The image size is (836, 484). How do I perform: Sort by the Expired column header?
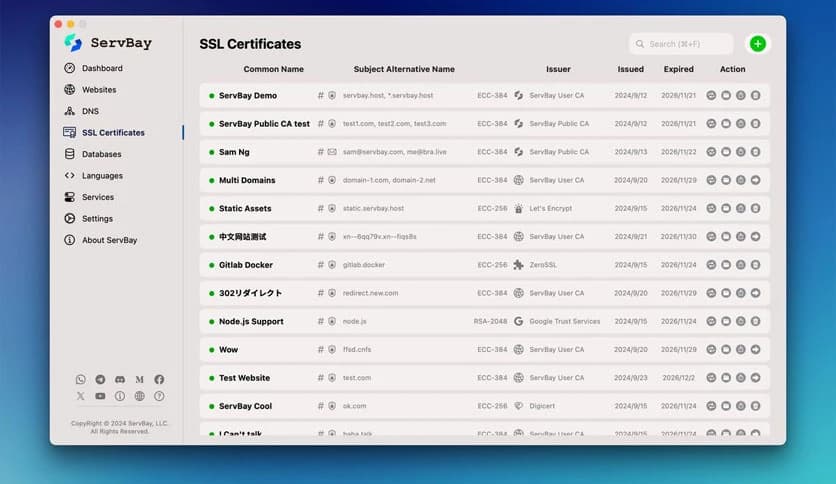coord(678,70)
